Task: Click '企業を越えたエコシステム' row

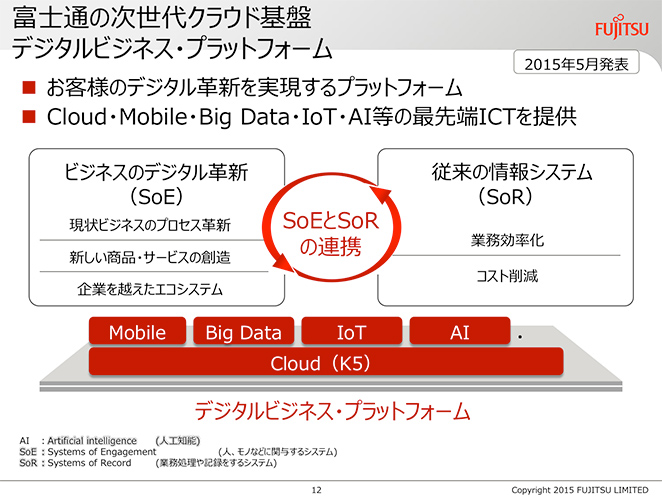Action: click(150, 289)
